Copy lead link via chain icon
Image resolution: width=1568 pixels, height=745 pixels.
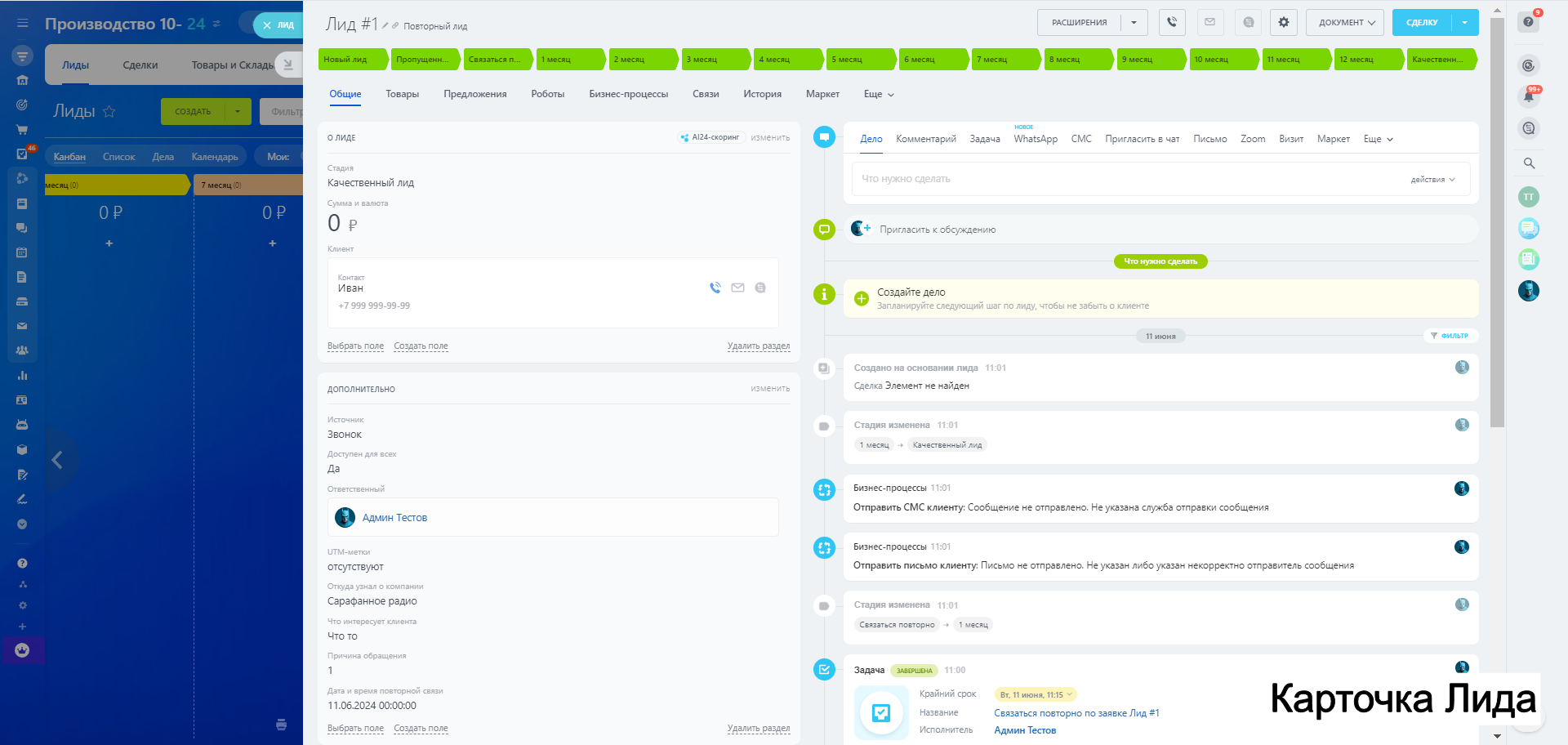395,26
